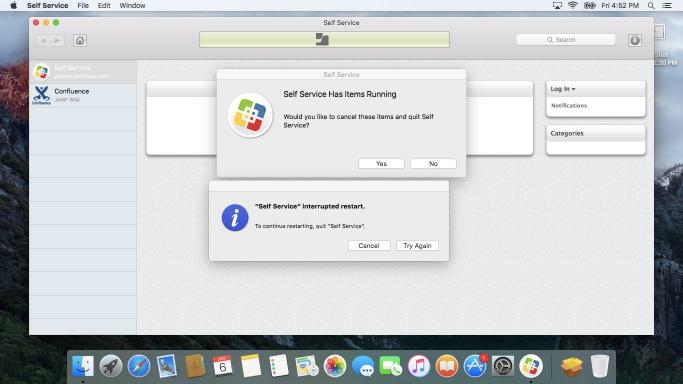The width and height of the screenshot is (683, 384).
Task: Open iBooks from the Dock
Action: (447, 366)
